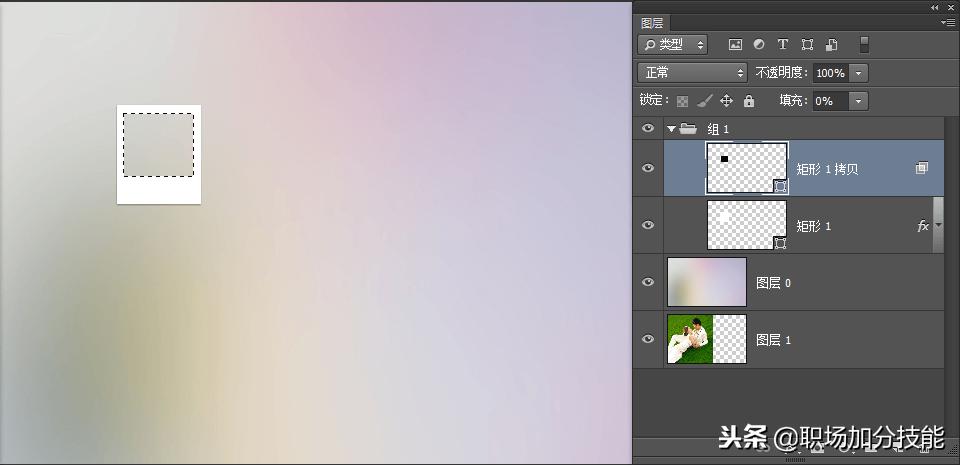The width and height of the screenshot is (960, 465).
Task: Click fx effects icon on 矩形 1
Action: point(922,226)
